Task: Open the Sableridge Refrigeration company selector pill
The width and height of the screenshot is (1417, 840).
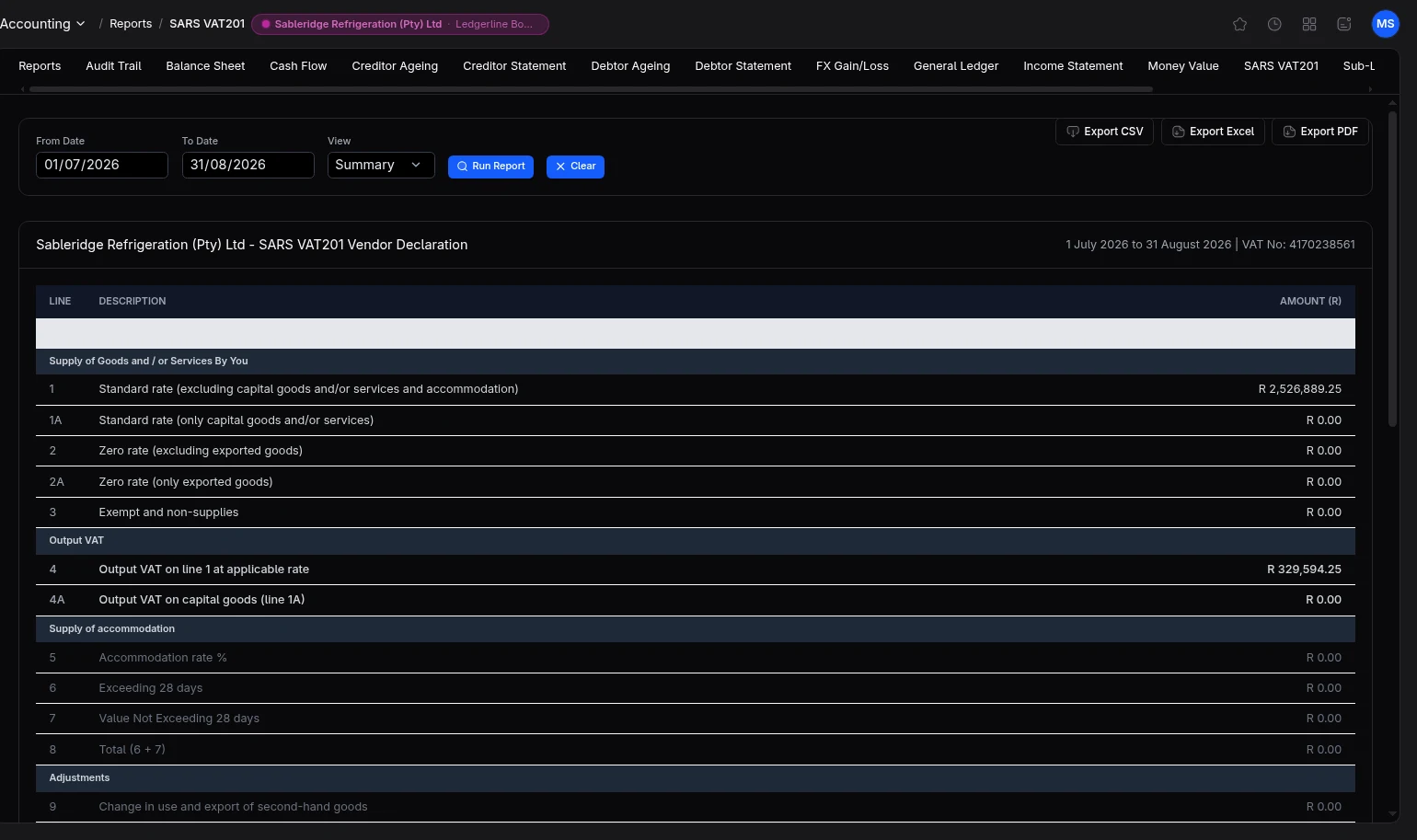Action: 400,24
